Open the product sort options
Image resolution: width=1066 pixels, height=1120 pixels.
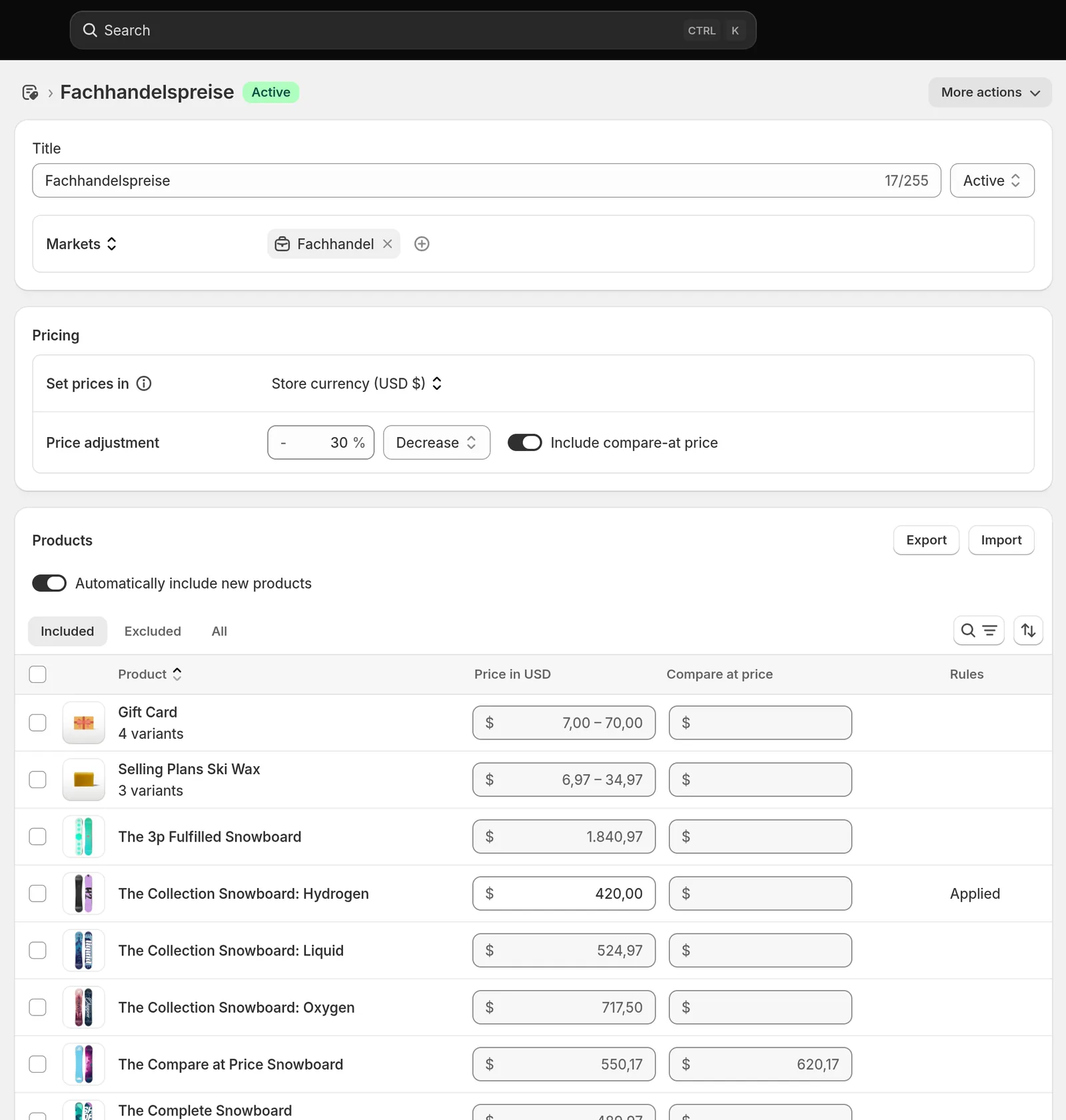(x=1028, y=630)
